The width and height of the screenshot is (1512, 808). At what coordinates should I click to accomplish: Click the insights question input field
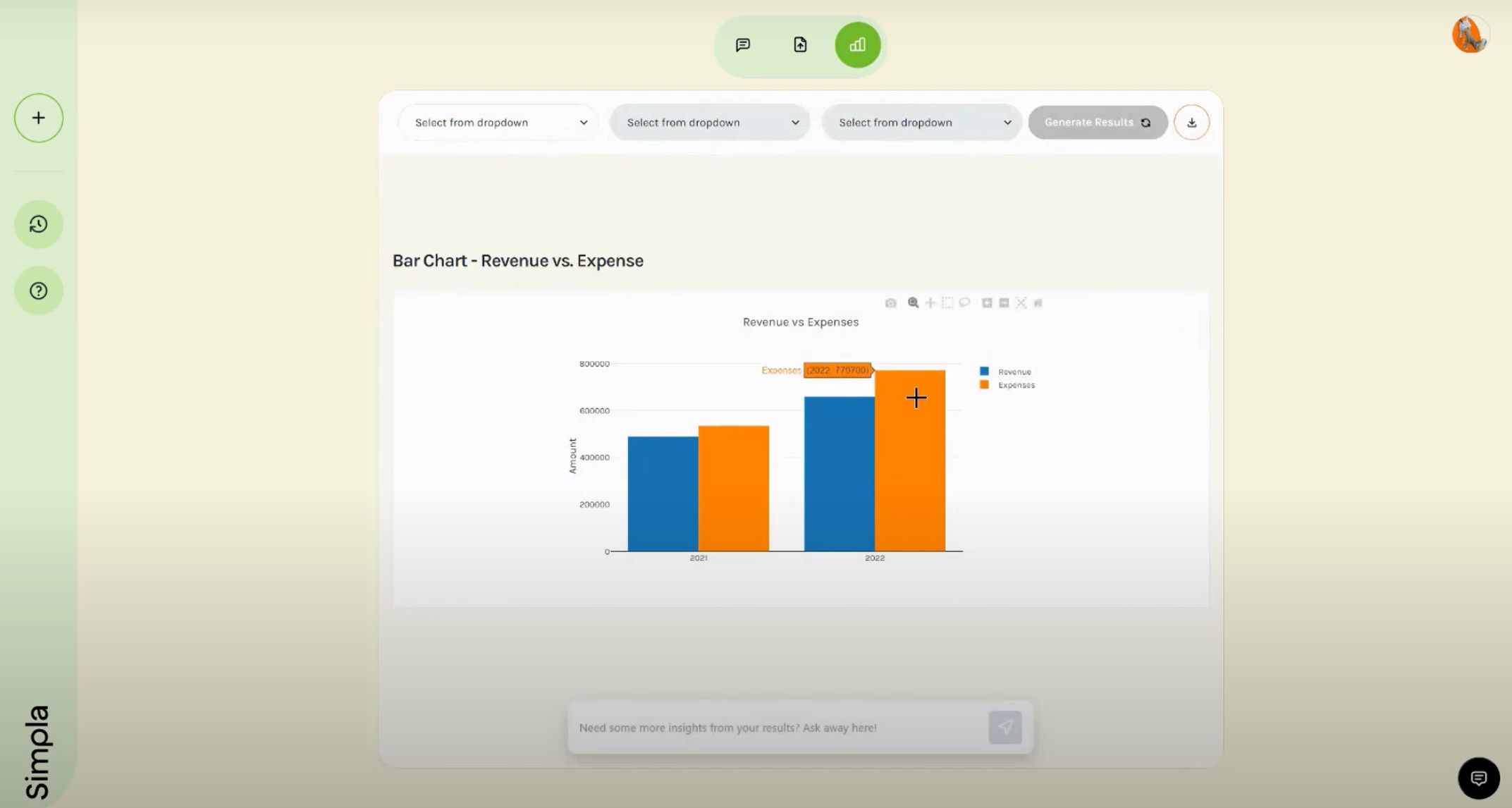(775, 728)
